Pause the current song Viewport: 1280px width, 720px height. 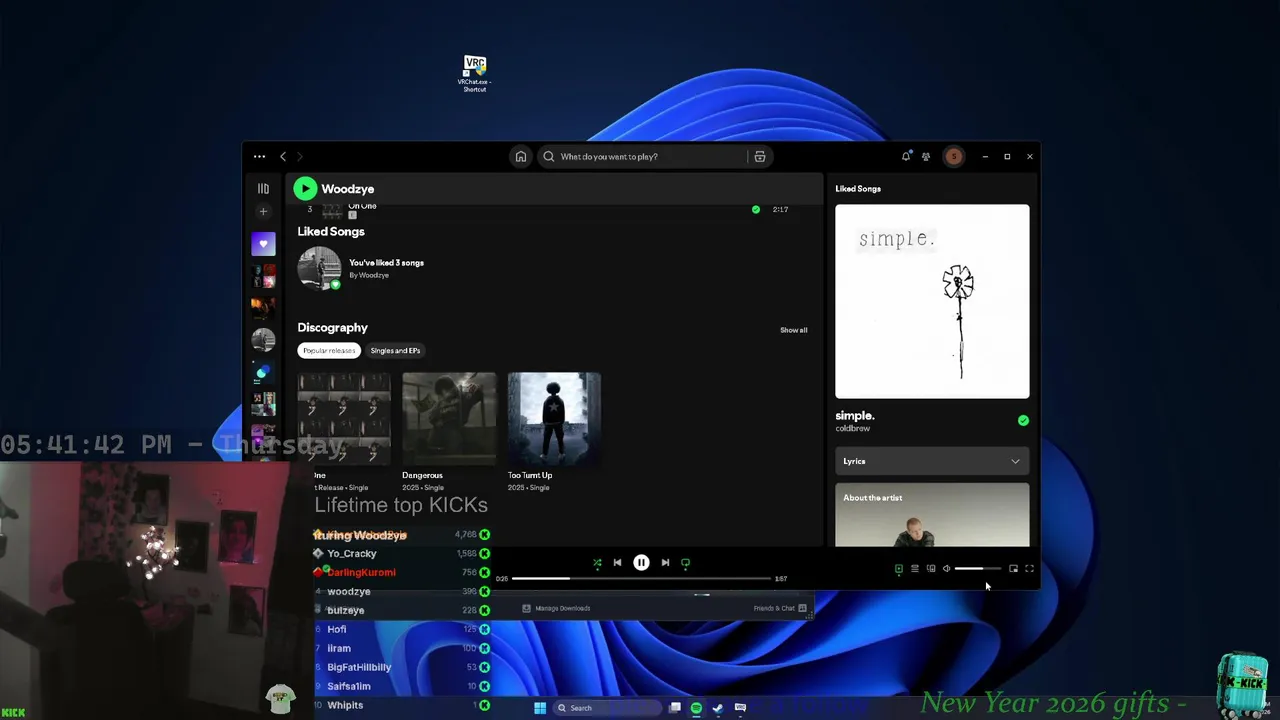pos(641,563)
